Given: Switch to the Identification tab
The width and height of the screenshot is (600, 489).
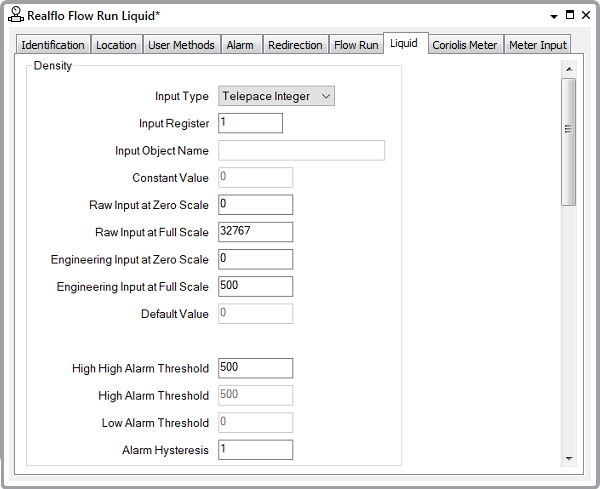Looking at the screenshot, I should click(x=53, y=45).
